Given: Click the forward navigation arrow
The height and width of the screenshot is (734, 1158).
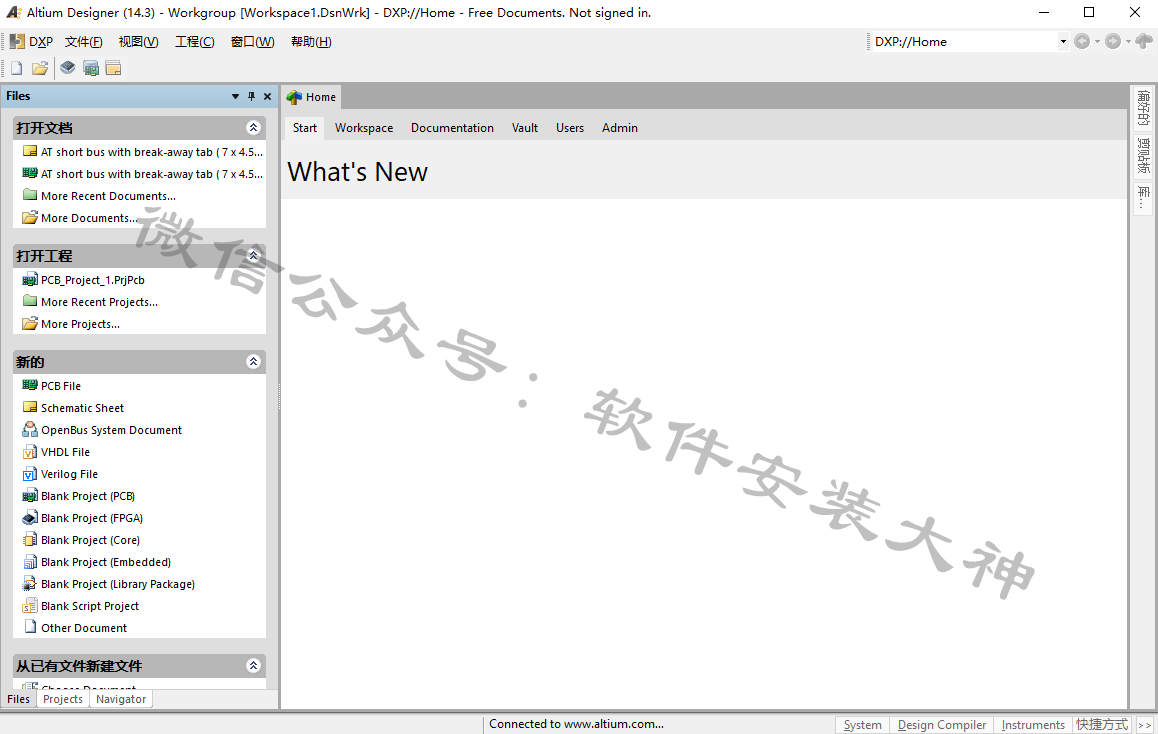Looking at the screenshot, I should tap(1113, 41).
